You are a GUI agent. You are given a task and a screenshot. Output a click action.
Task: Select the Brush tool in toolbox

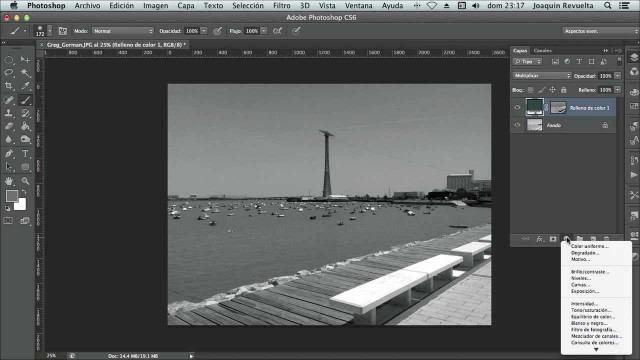(25, 100)
